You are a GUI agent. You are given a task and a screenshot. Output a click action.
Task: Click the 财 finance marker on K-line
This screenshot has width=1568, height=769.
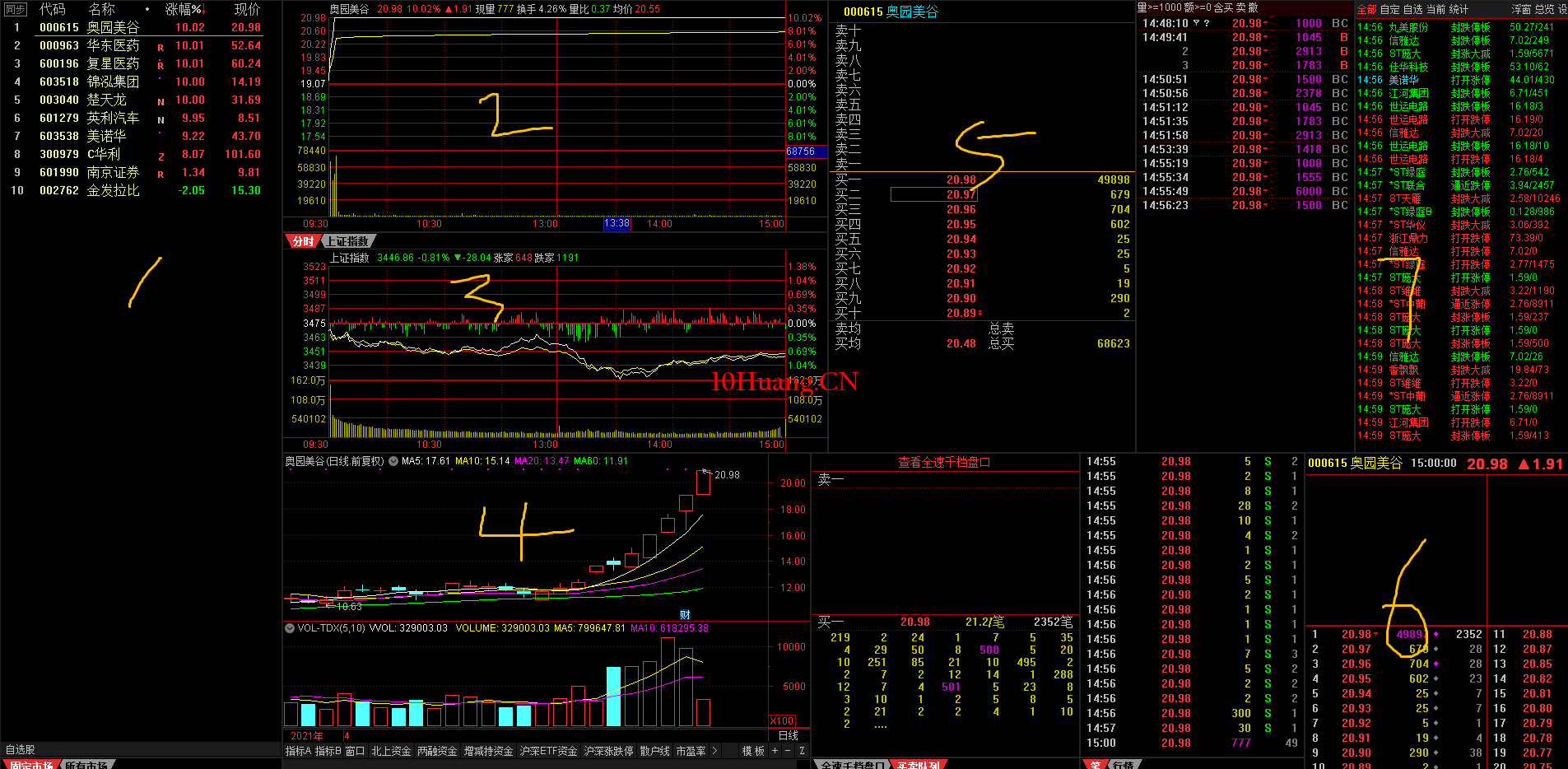coord(685,614)
